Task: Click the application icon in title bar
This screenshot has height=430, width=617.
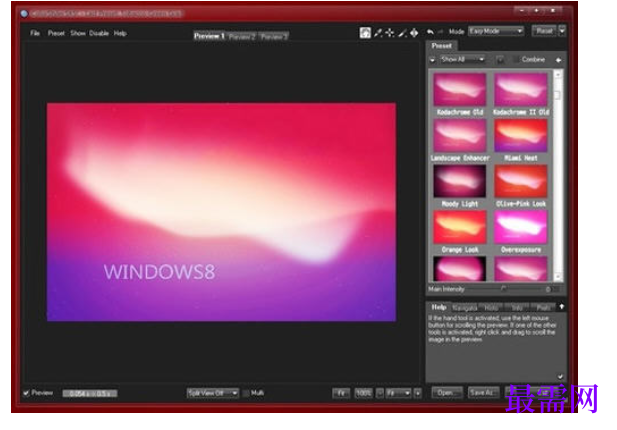Action: click(x=24, y=13)
